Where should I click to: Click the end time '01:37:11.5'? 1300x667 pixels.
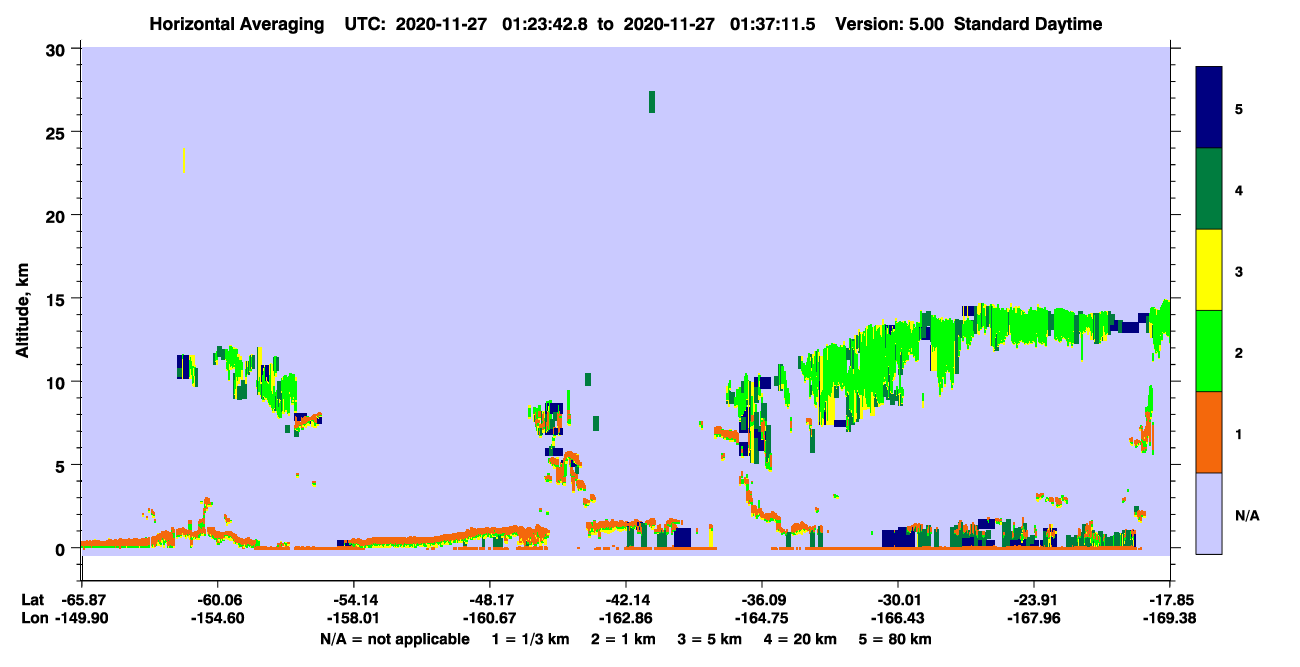point(774,25)
